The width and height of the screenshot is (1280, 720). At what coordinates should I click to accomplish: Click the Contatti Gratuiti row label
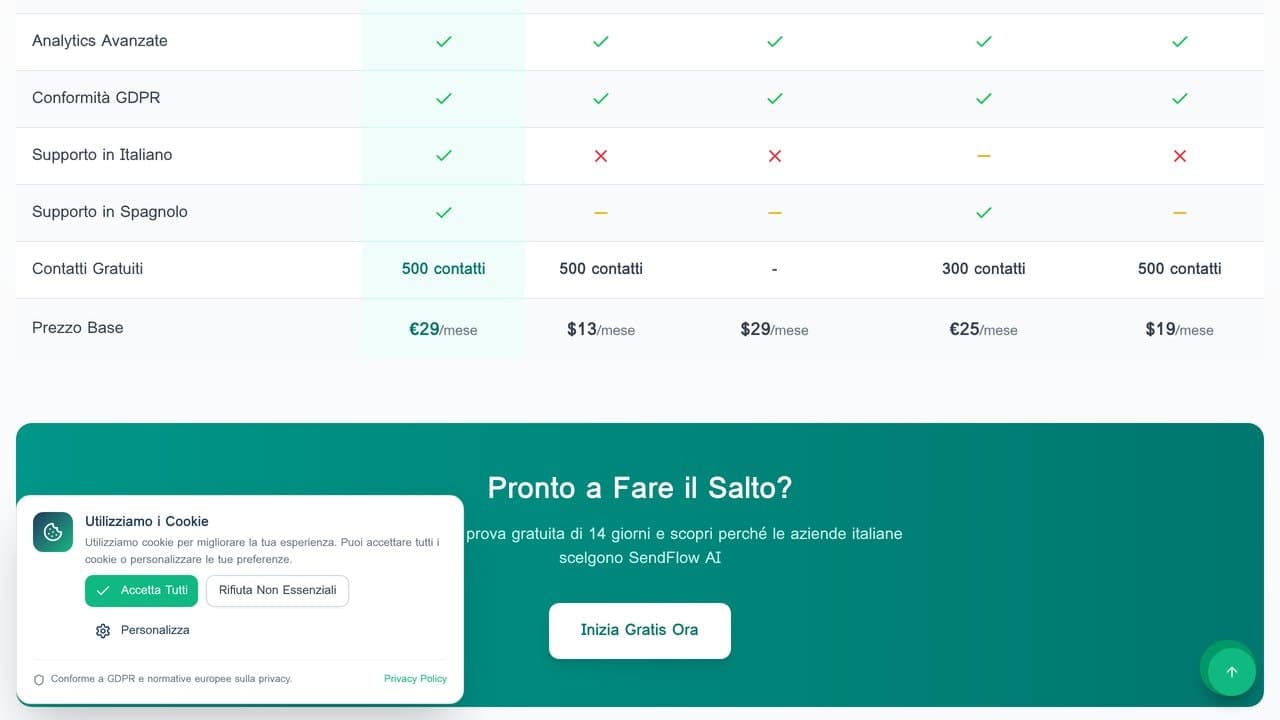pyautogui.click(x=88, y=268)
